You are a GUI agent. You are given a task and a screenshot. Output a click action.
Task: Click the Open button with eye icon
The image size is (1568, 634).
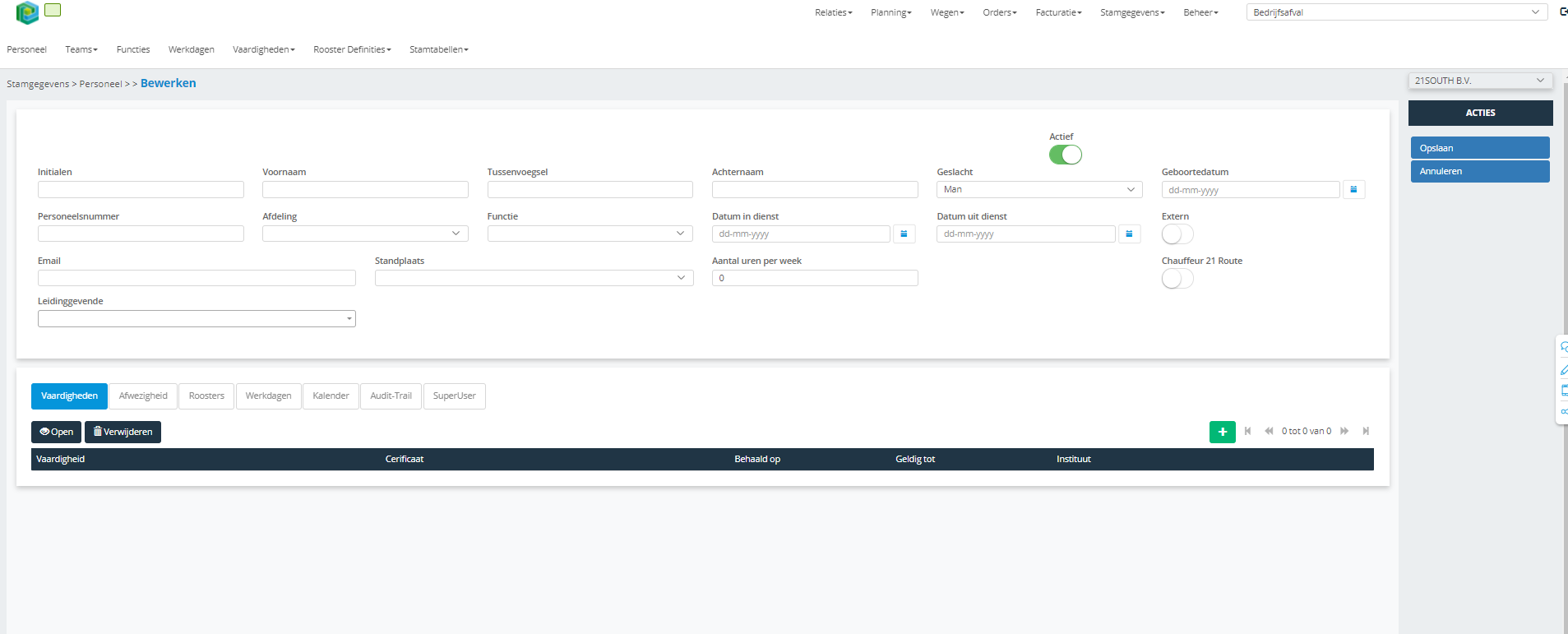point(56,432)
